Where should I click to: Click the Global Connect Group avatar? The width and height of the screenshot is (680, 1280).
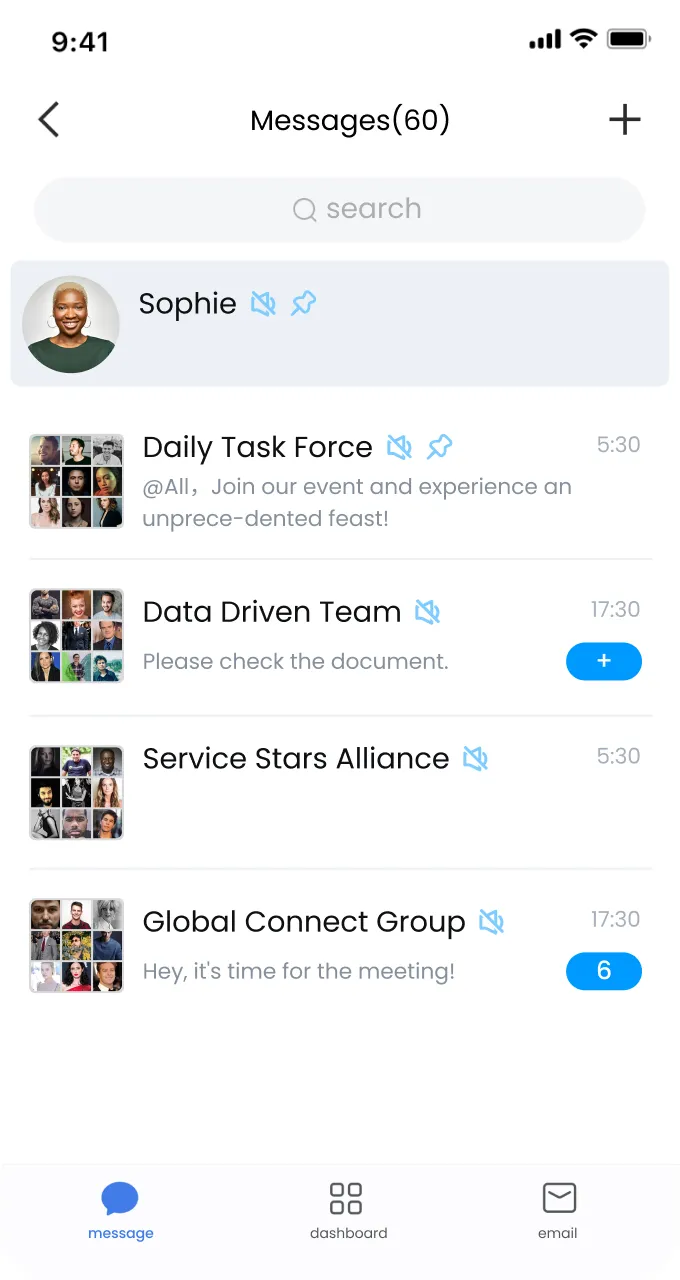point(77,945)
